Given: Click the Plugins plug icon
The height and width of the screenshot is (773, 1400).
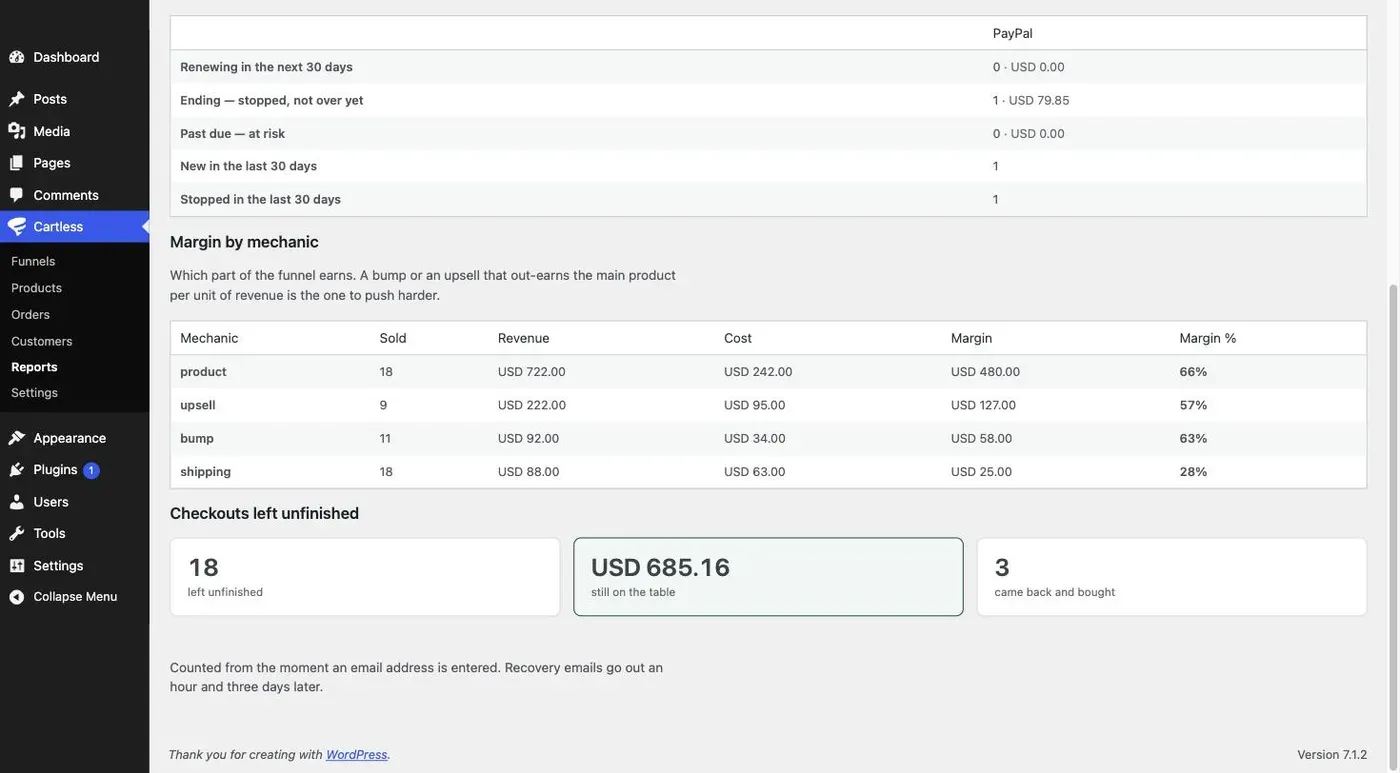Looking at the screenshot, I should (17, 470).
